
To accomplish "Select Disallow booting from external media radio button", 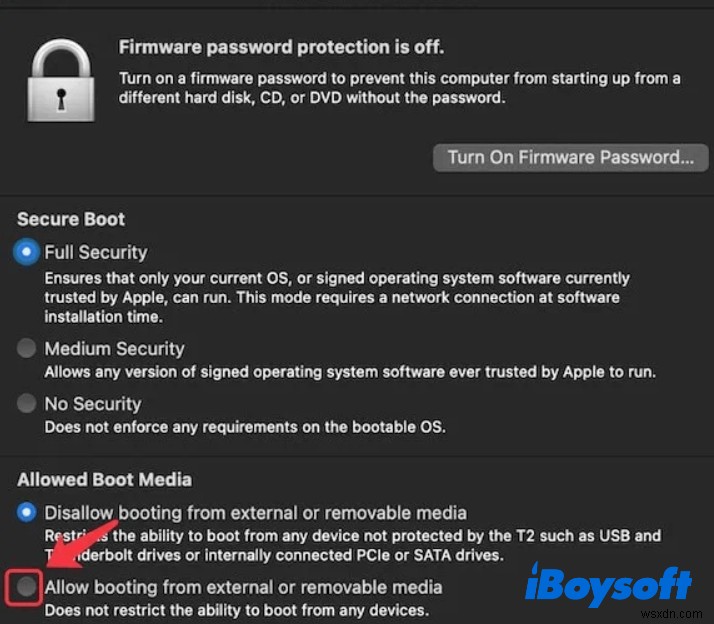I will point(27,513).
